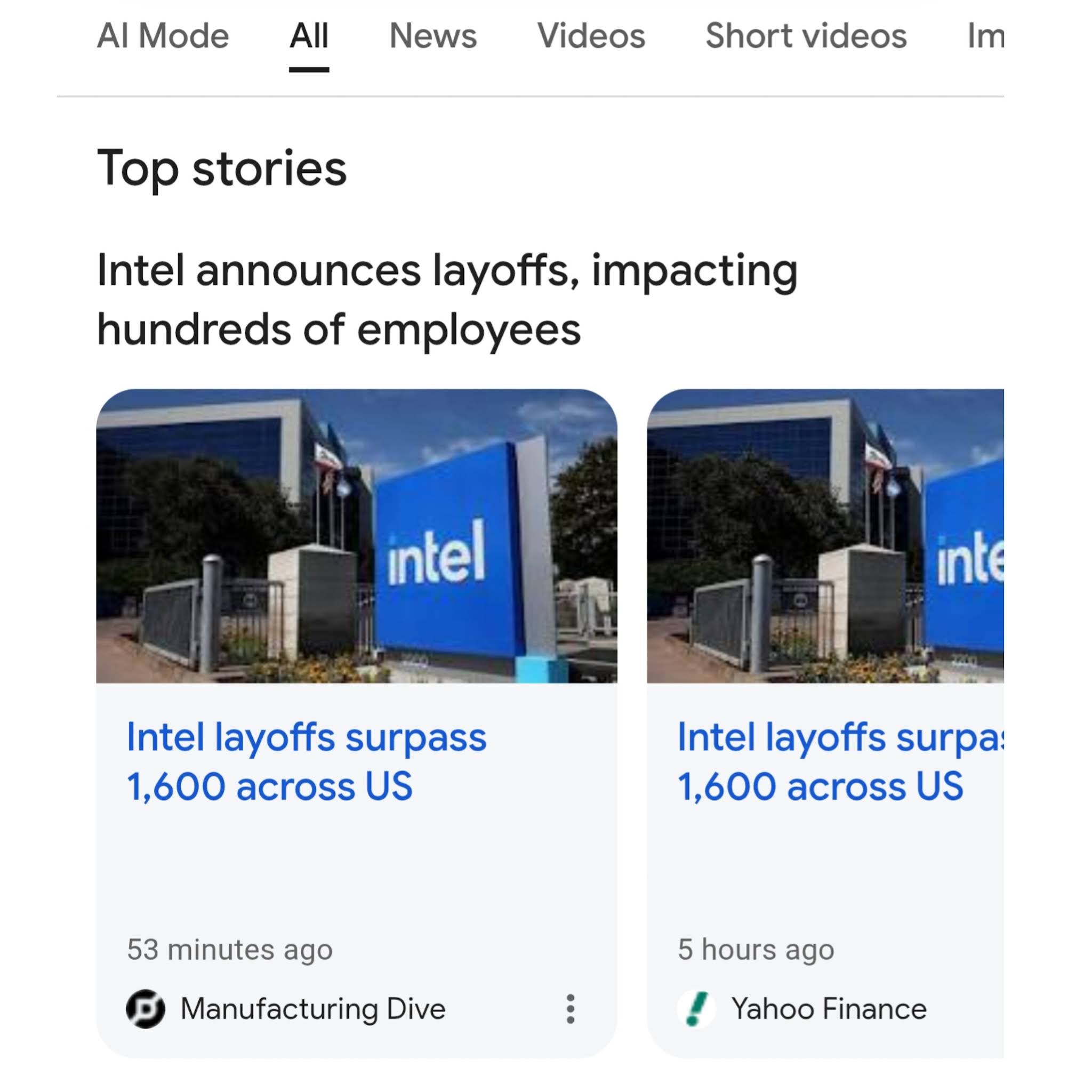Select the All tab
Viewport: 1092px width, 1092px height.
coord(309,36)
